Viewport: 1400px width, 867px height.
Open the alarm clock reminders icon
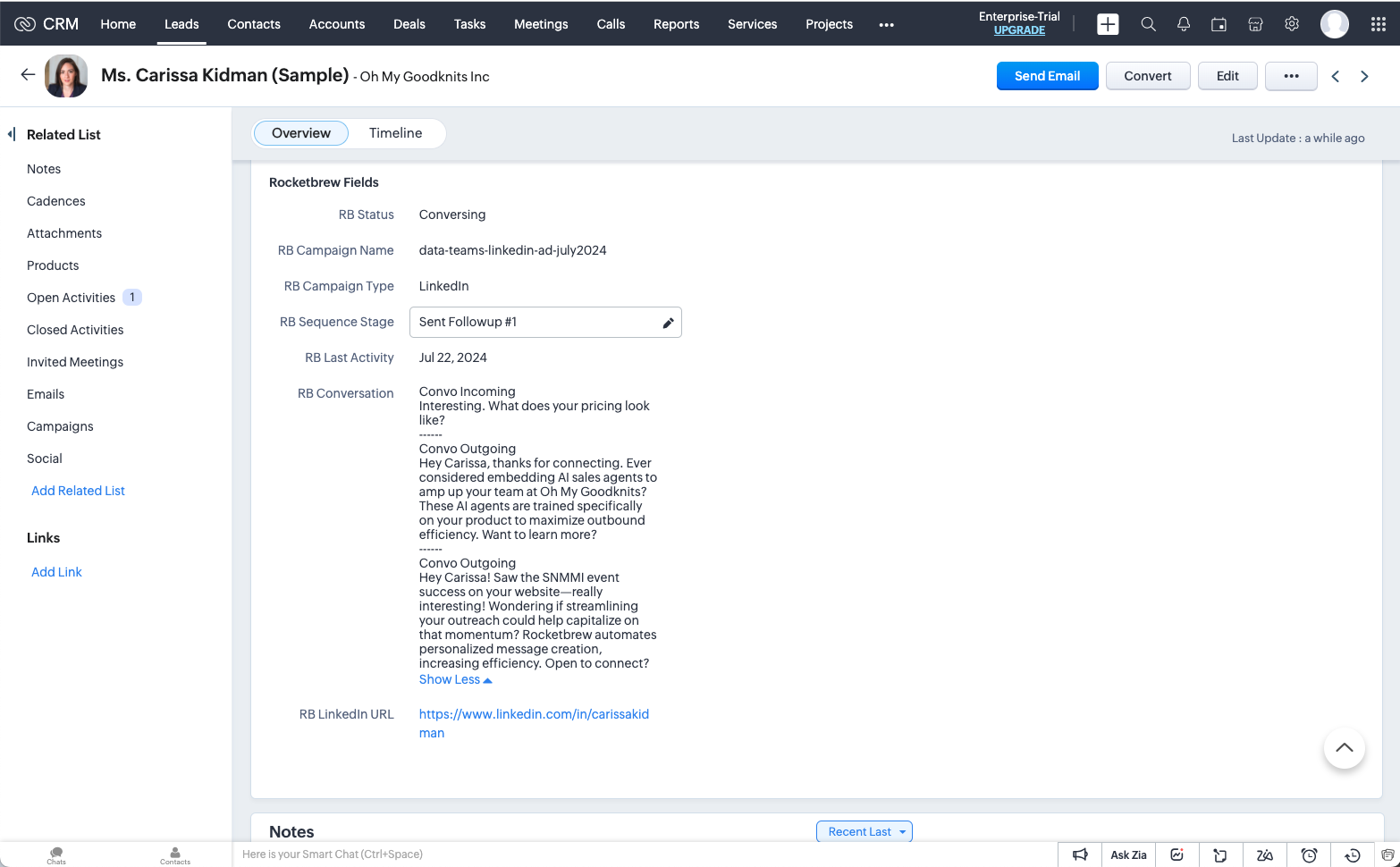1309,854
